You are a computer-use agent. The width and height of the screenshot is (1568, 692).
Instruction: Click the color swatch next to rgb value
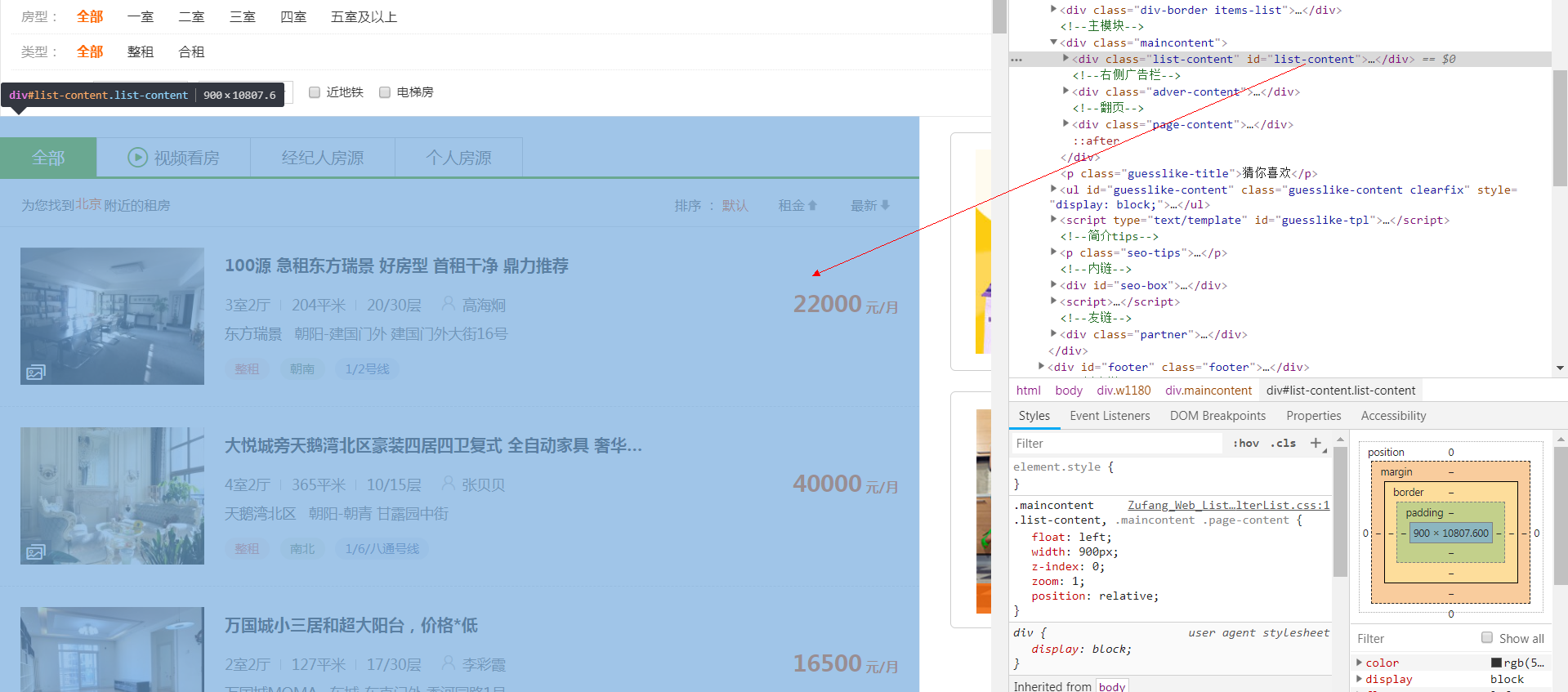[x=1496, y=663]
